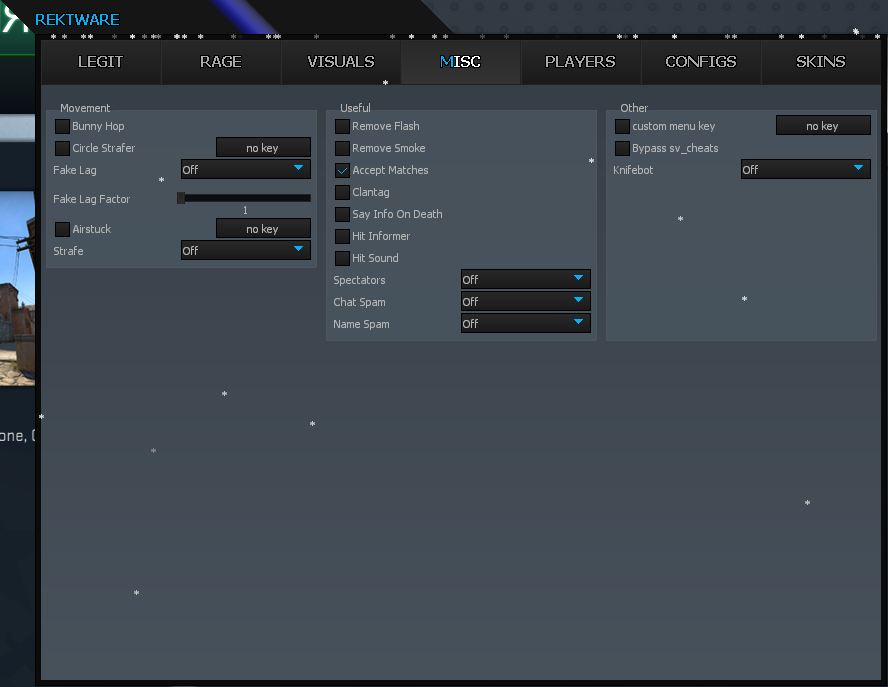Open the RAGE tab

pos(221,62)
